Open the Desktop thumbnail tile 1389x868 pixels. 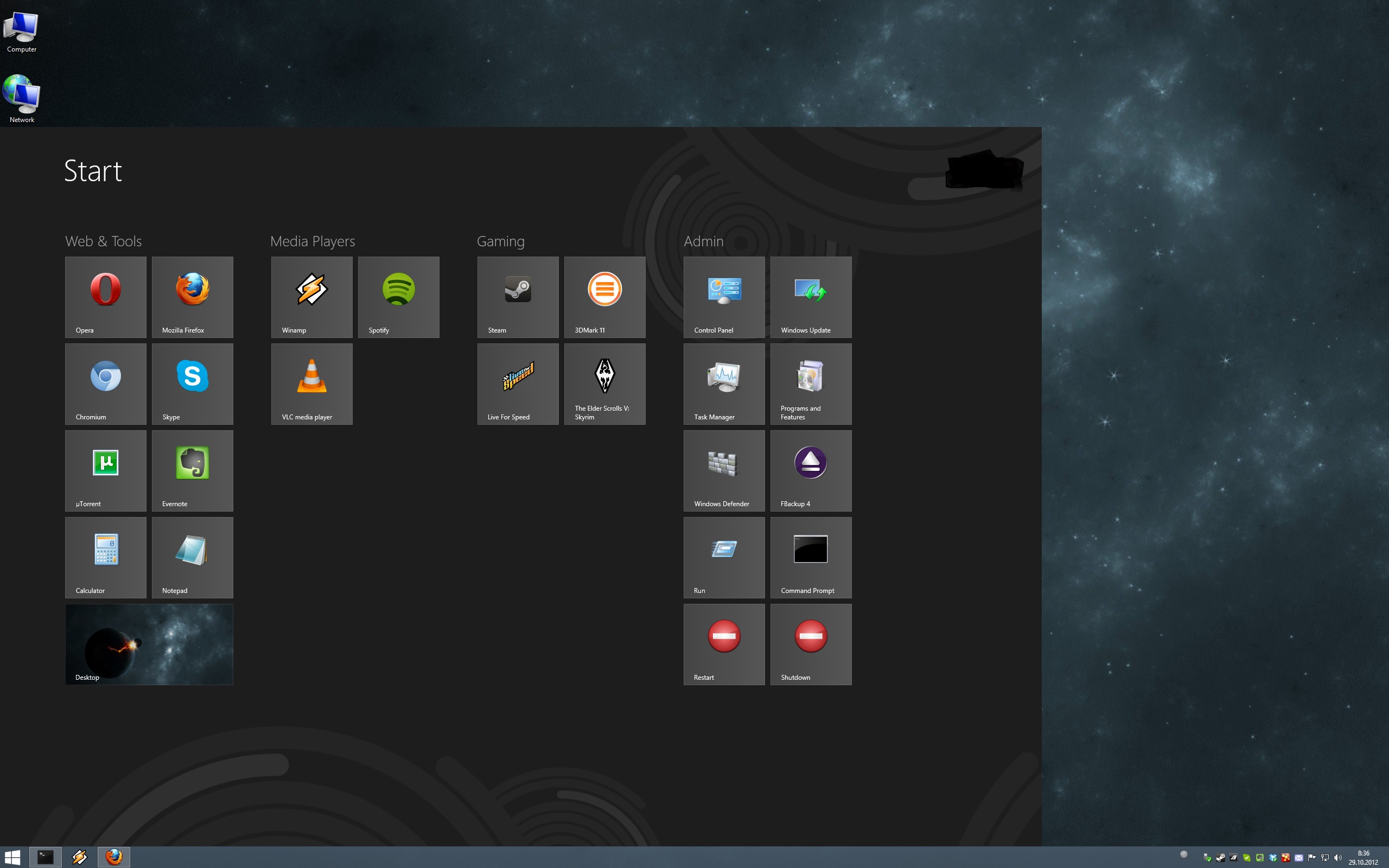click(x=149, y=644)
